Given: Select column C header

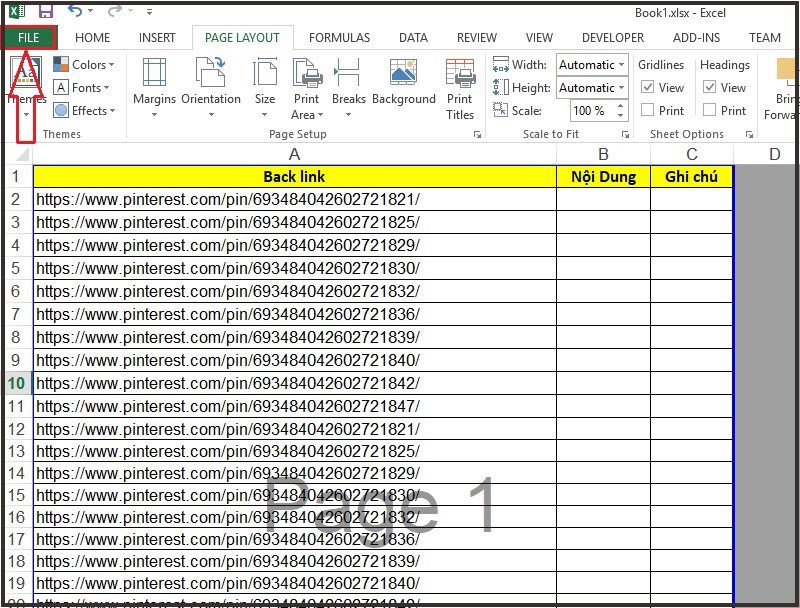Looking at the screenshot, I should pyautogui.click(x=692, y=154).
